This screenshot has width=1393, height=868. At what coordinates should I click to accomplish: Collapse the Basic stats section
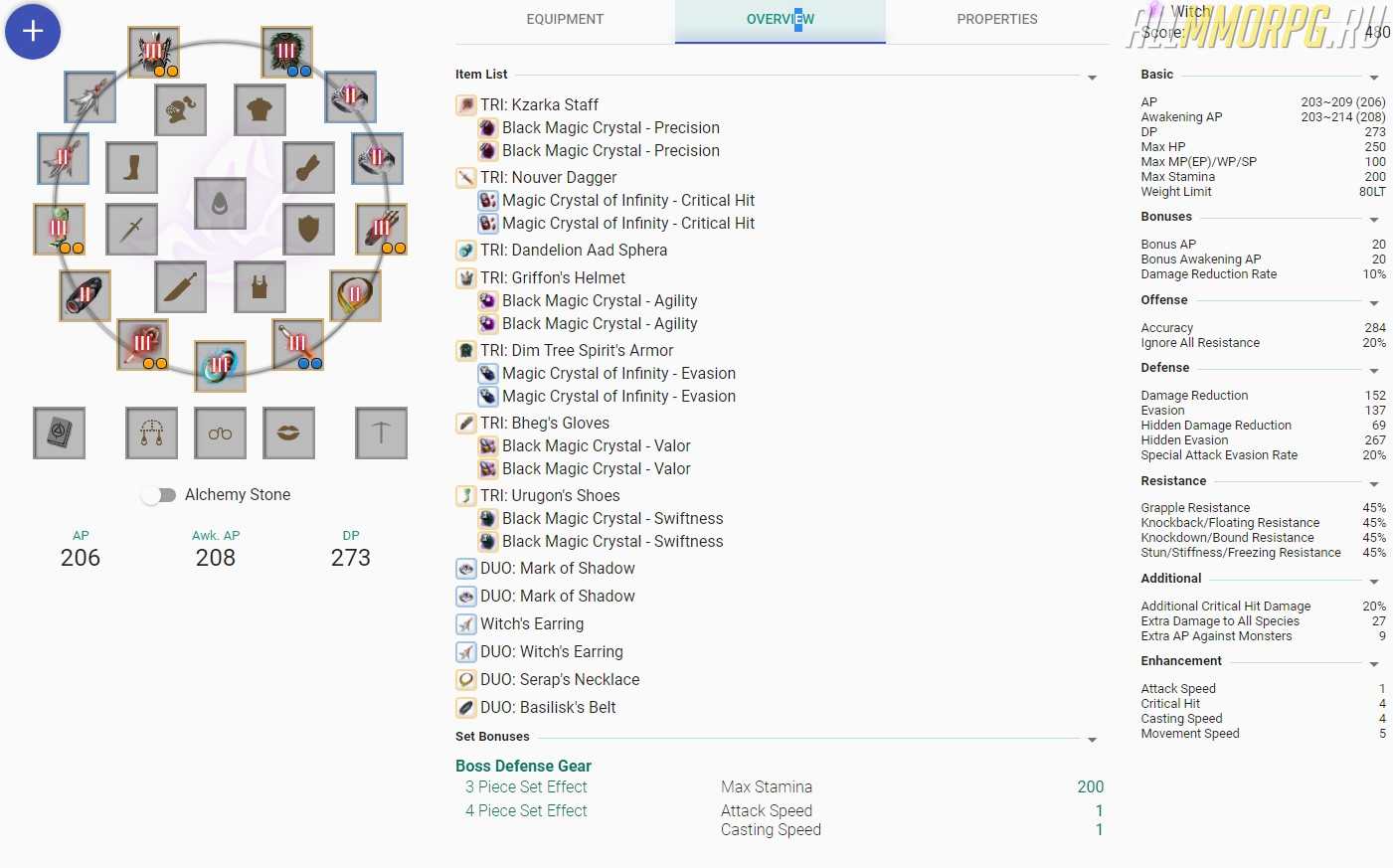[1374, 77]
